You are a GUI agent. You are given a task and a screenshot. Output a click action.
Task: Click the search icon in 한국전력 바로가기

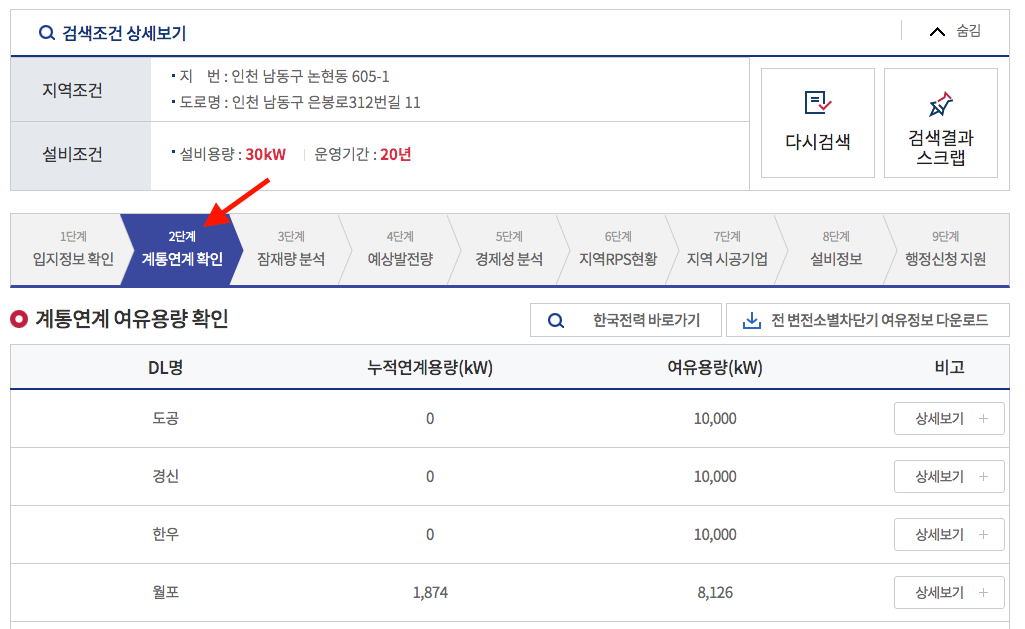point(556,320)
